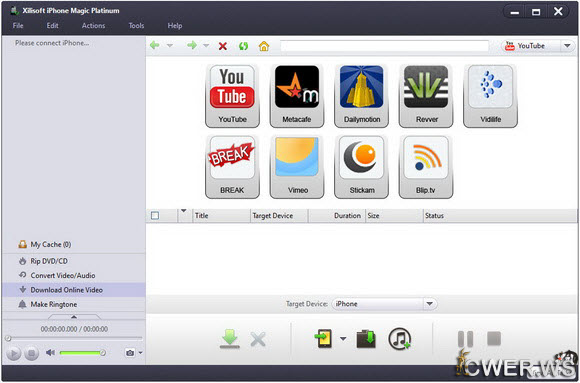Take snapshot with camera icon
This screenshot has width=580, height=383.
click(x=130, y=353)
